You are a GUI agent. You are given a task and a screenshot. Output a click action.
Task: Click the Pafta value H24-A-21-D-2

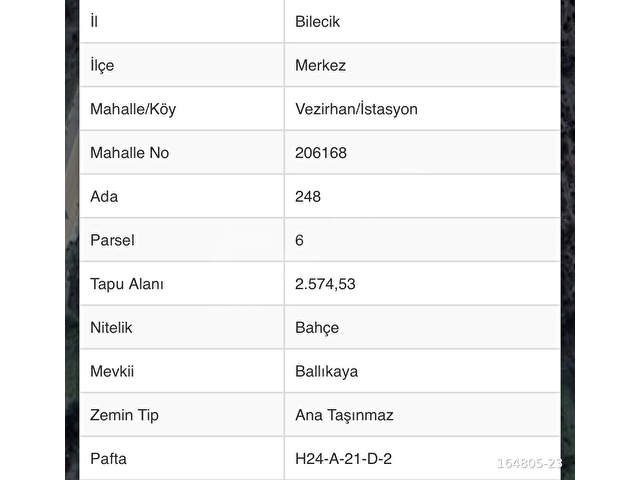(343, 459)
